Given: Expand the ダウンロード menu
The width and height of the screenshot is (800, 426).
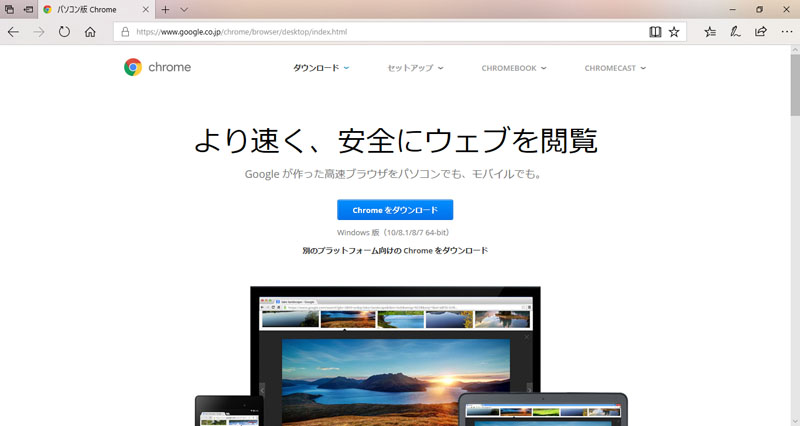Looking at the screenshot, I should (x=321, y=68).
